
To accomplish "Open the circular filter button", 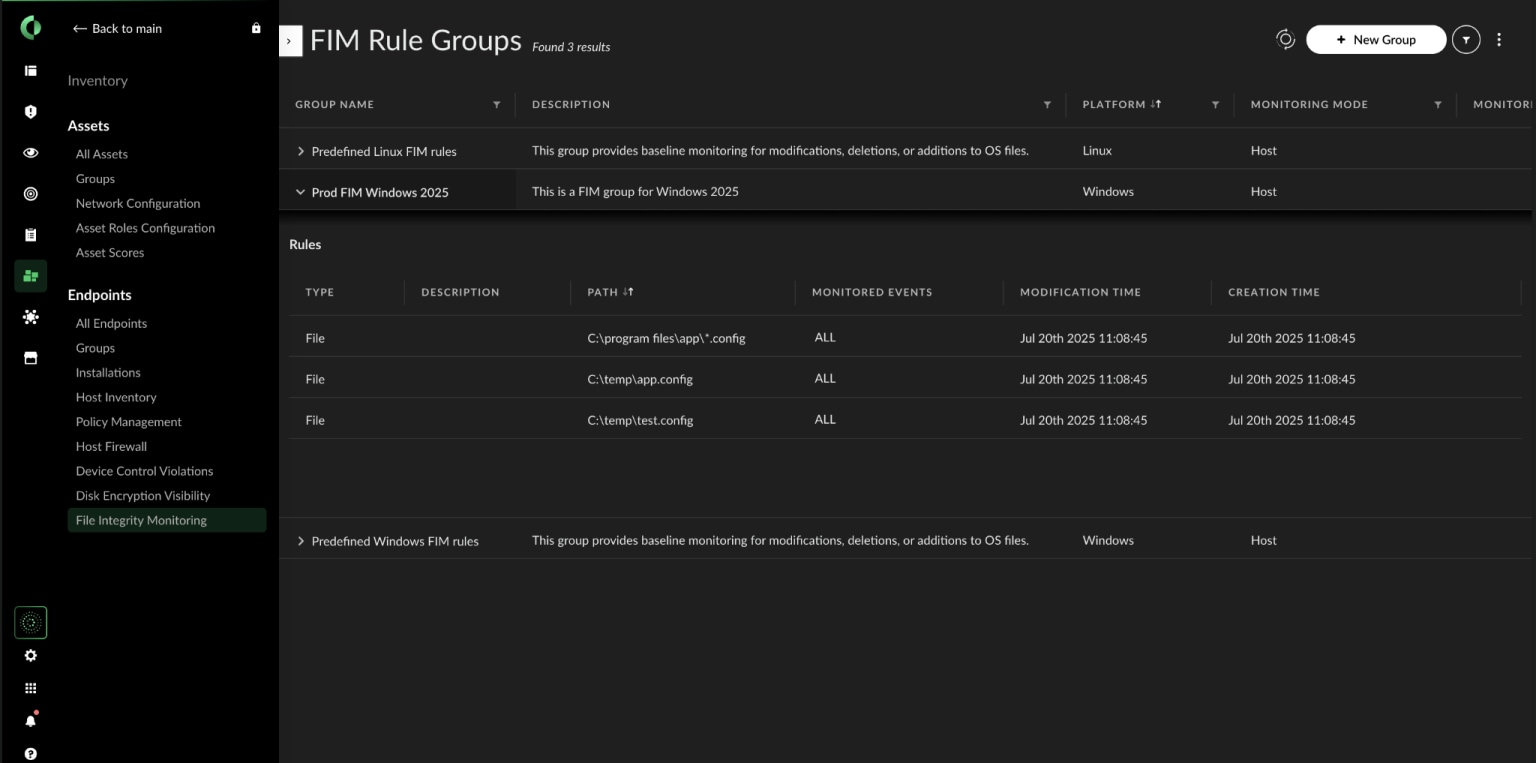I will 1465,40.
